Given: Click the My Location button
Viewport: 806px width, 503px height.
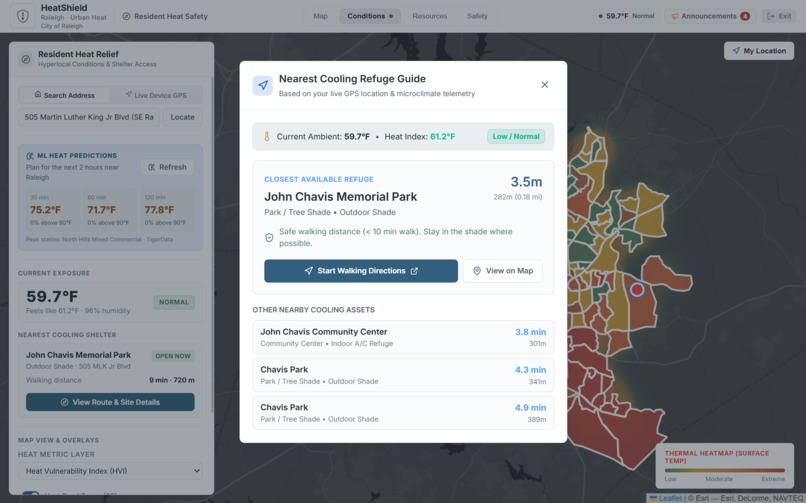Looking at the screenshot, I should tap(759, 51).
